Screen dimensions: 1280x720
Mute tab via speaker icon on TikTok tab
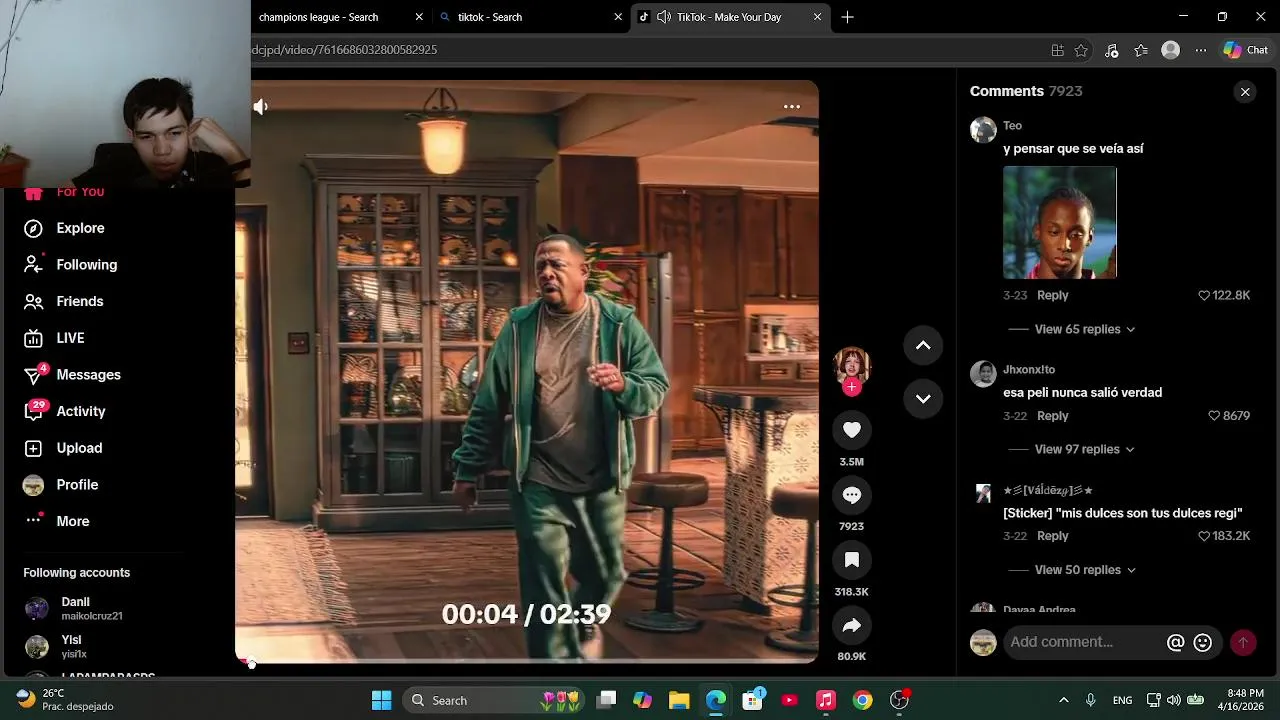[x=664, y=17]
